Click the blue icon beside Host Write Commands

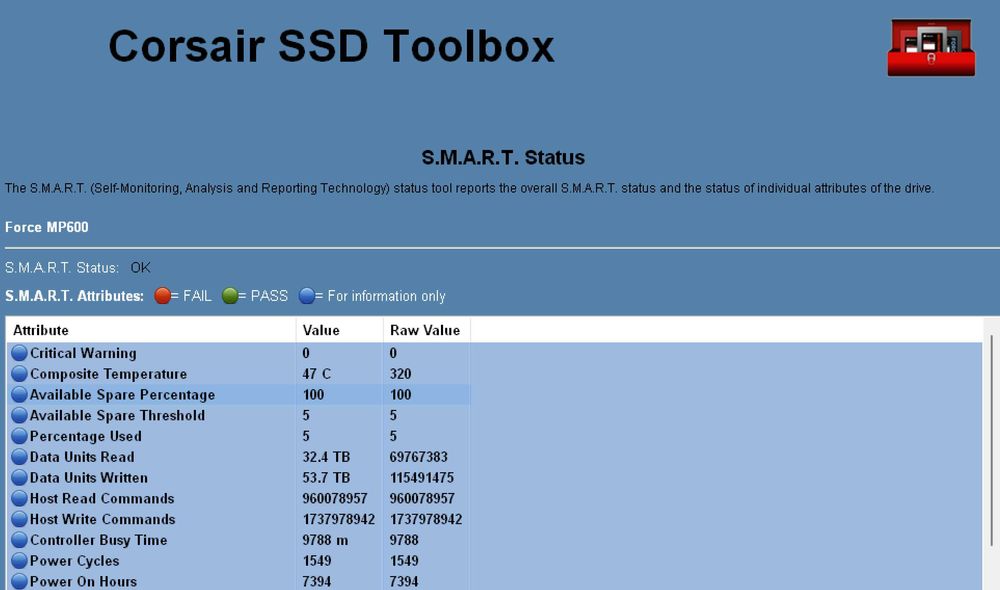(20, 519)
